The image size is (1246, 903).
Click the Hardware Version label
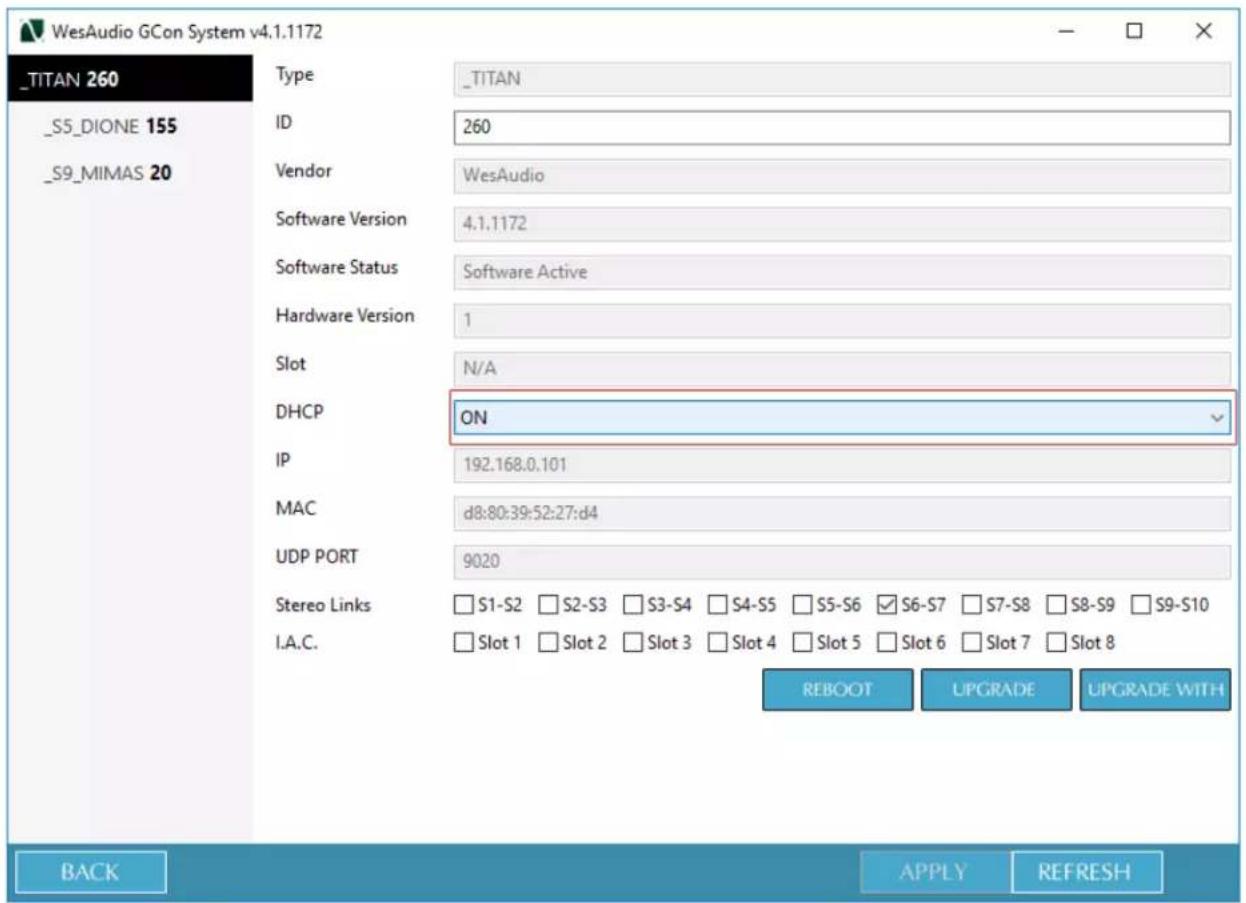tap(344, 315)
